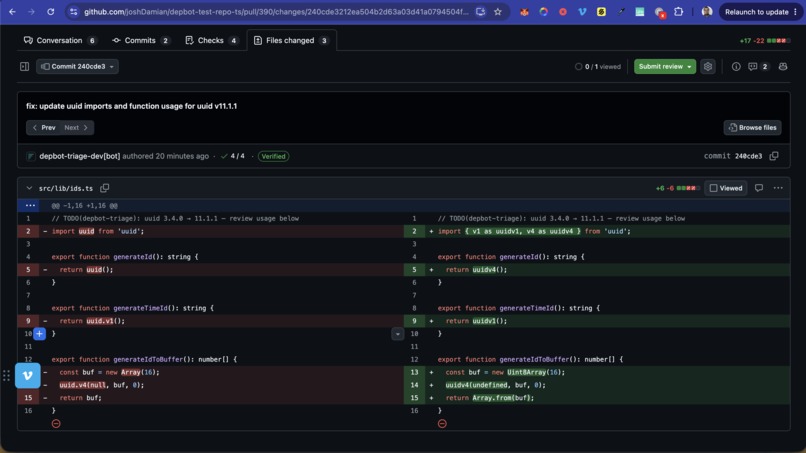806x453 pixels.
Task: Click the teal square extension icon
Action: [639, 12]
